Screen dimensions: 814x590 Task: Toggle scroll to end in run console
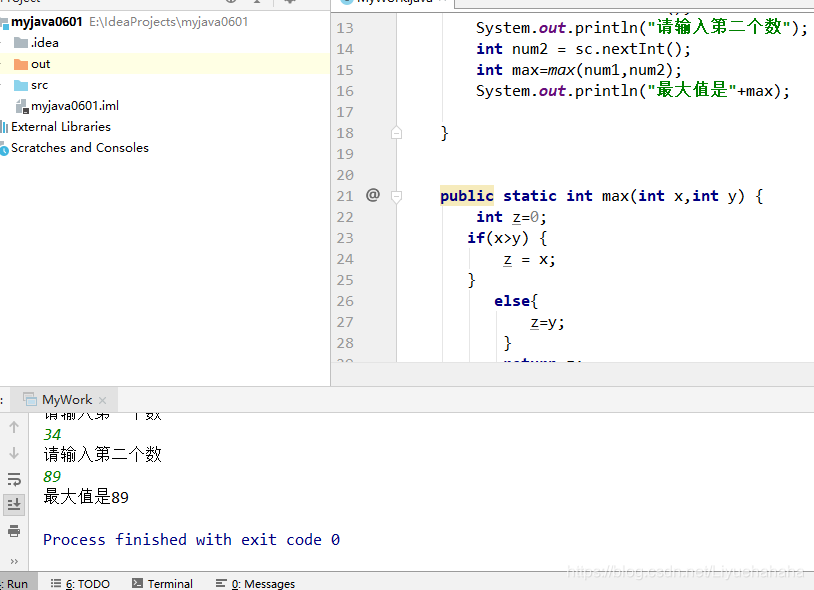coord(14,504)
